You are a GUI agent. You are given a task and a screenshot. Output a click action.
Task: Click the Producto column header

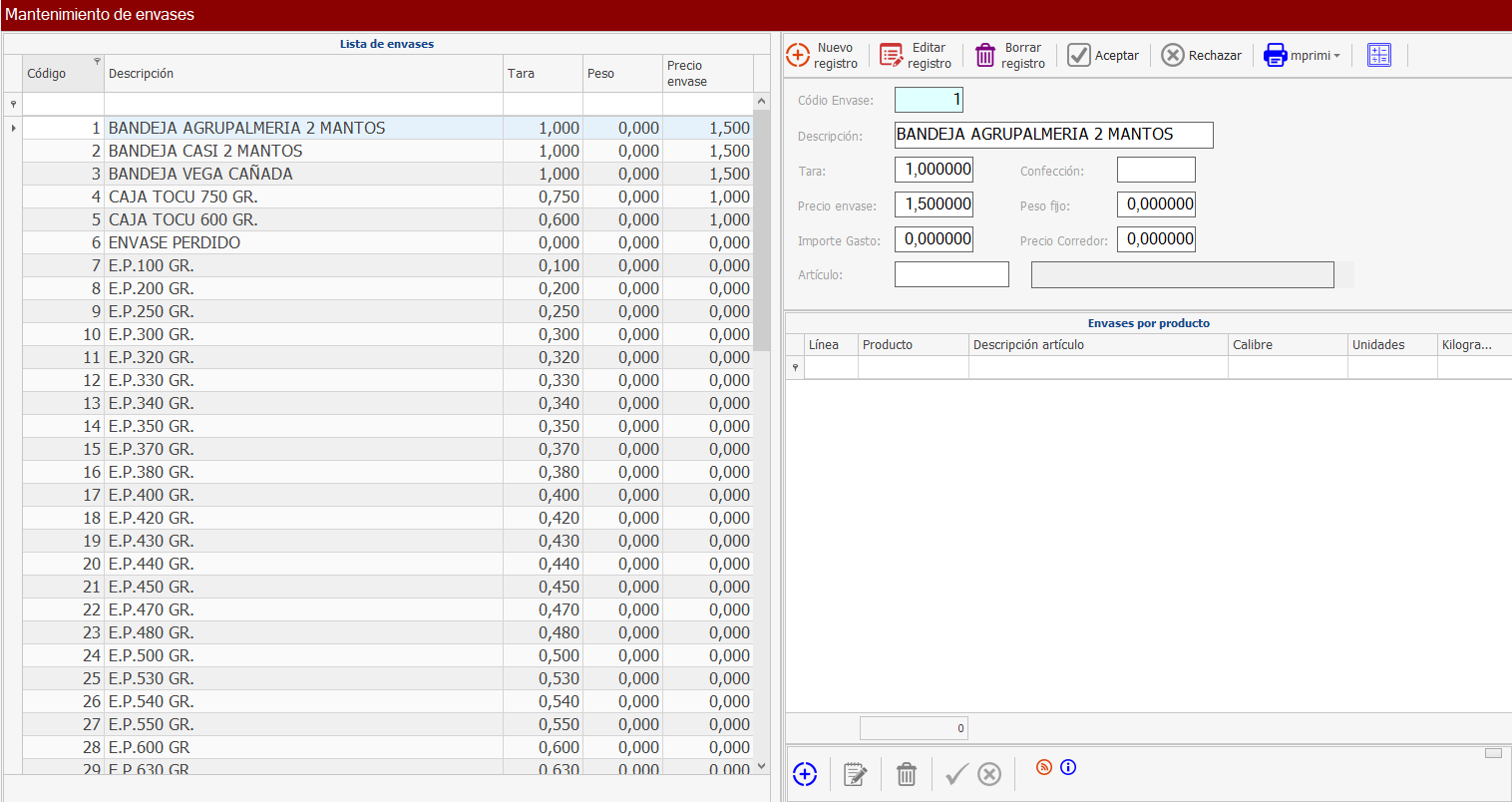914,344
